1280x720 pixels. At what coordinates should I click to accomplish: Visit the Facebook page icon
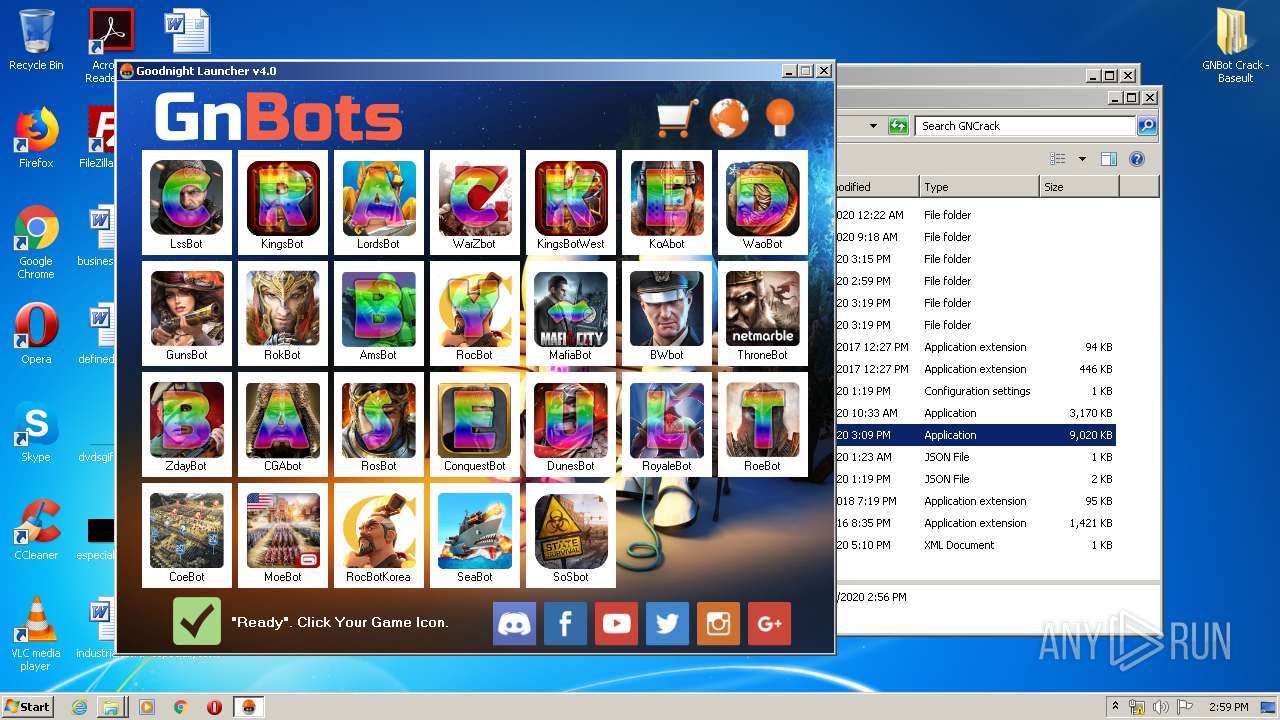pyautogui.click(x=565, y=623)
